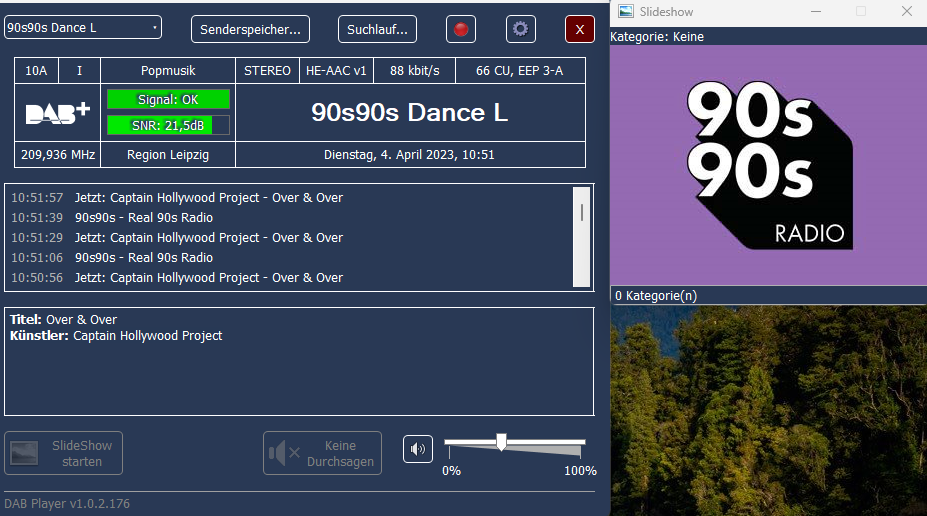Open the 90s90s Dance L station dropdown

click(x=82, y=28)
